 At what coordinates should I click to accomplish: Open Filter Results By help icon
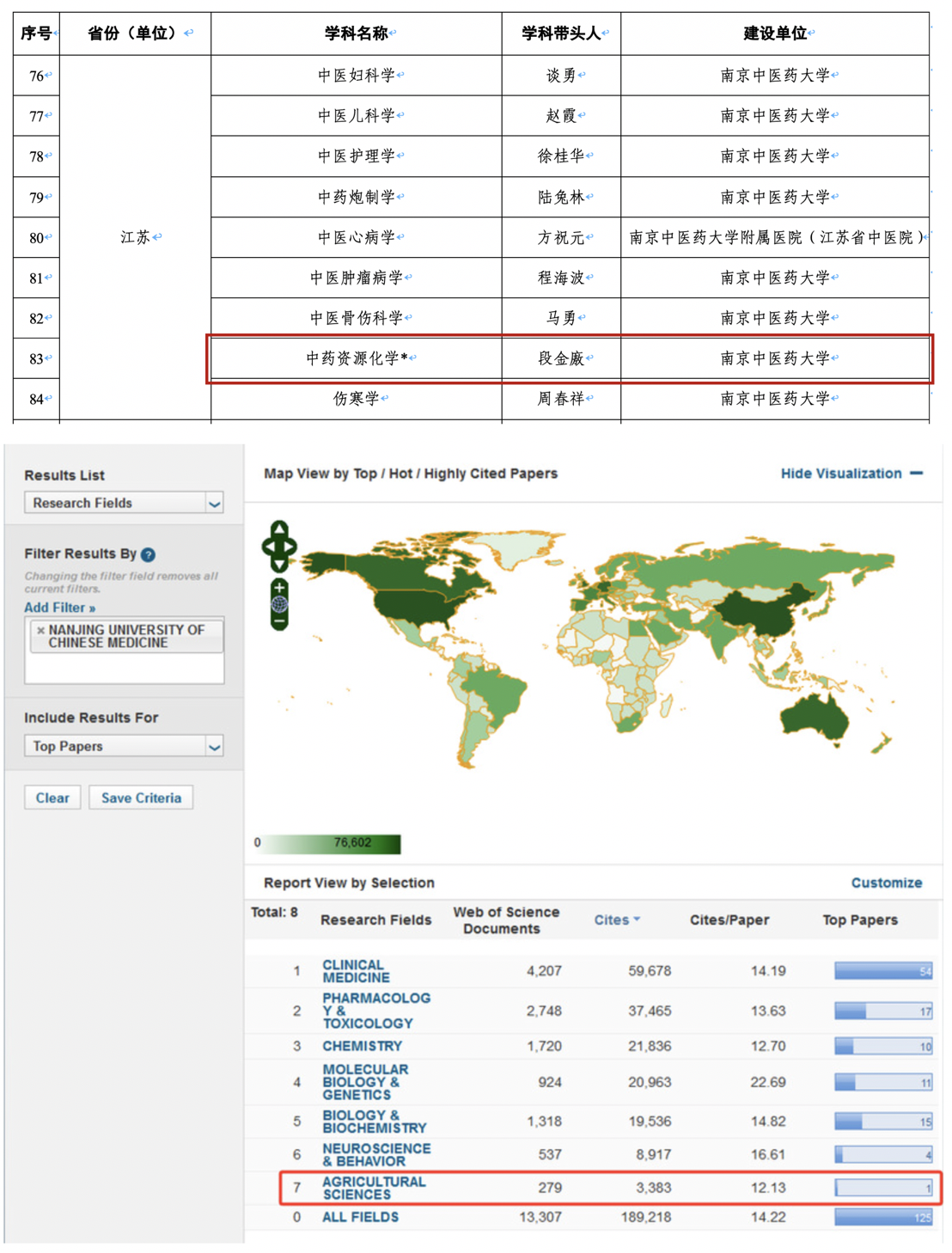point(148,554)
